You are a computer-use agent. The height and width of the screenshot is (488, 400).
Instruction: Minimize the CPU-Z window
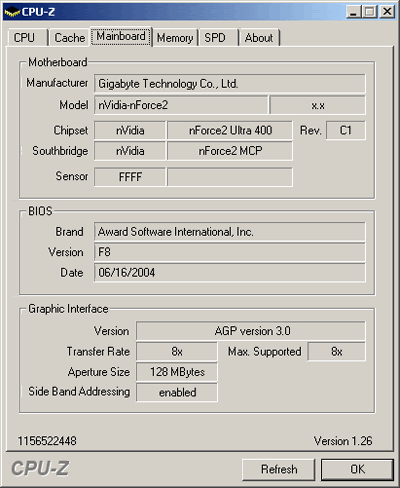(354, 12)
